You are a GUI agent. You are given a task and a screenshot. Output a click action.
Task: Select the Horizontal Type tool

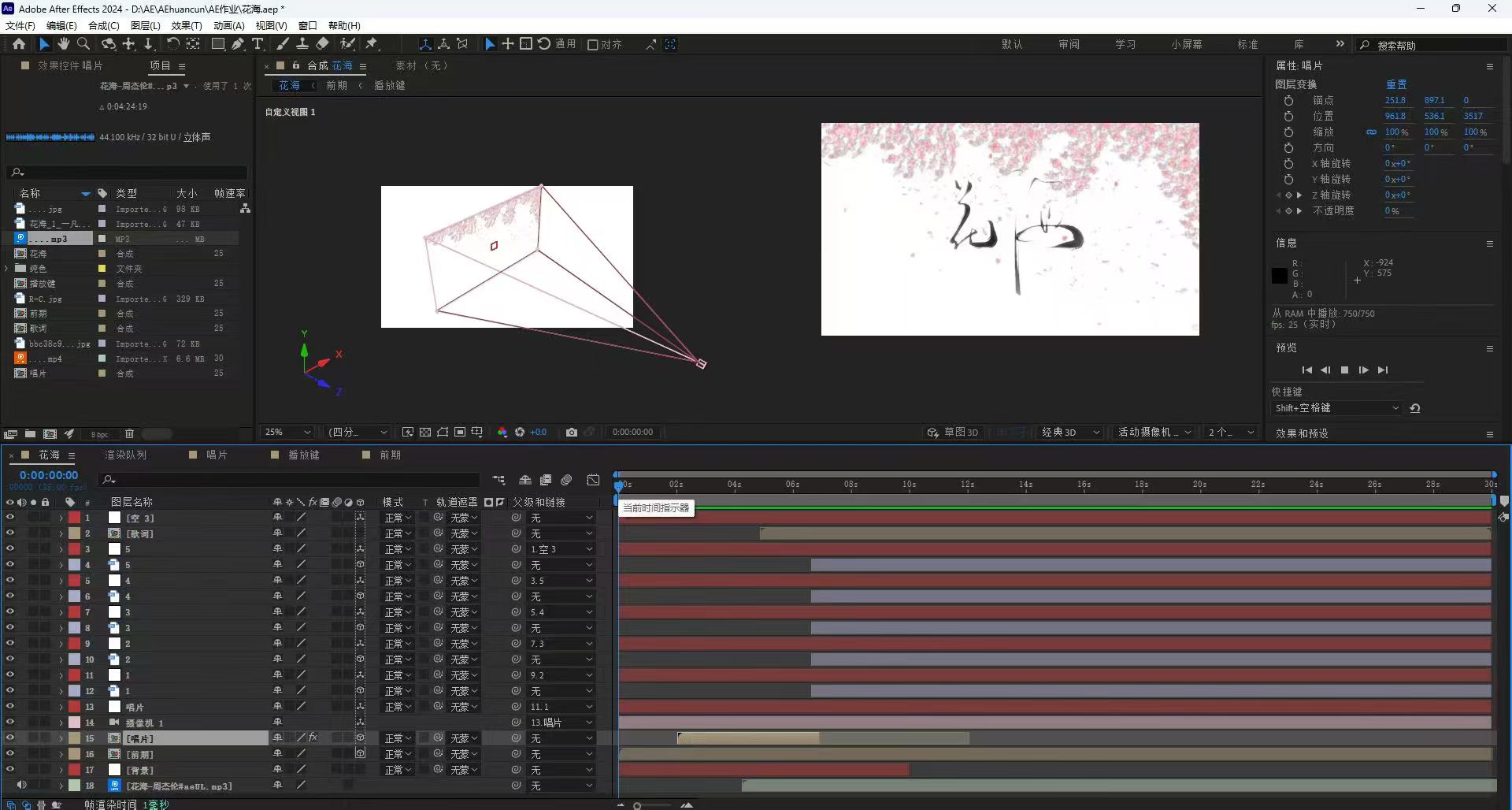258,44
